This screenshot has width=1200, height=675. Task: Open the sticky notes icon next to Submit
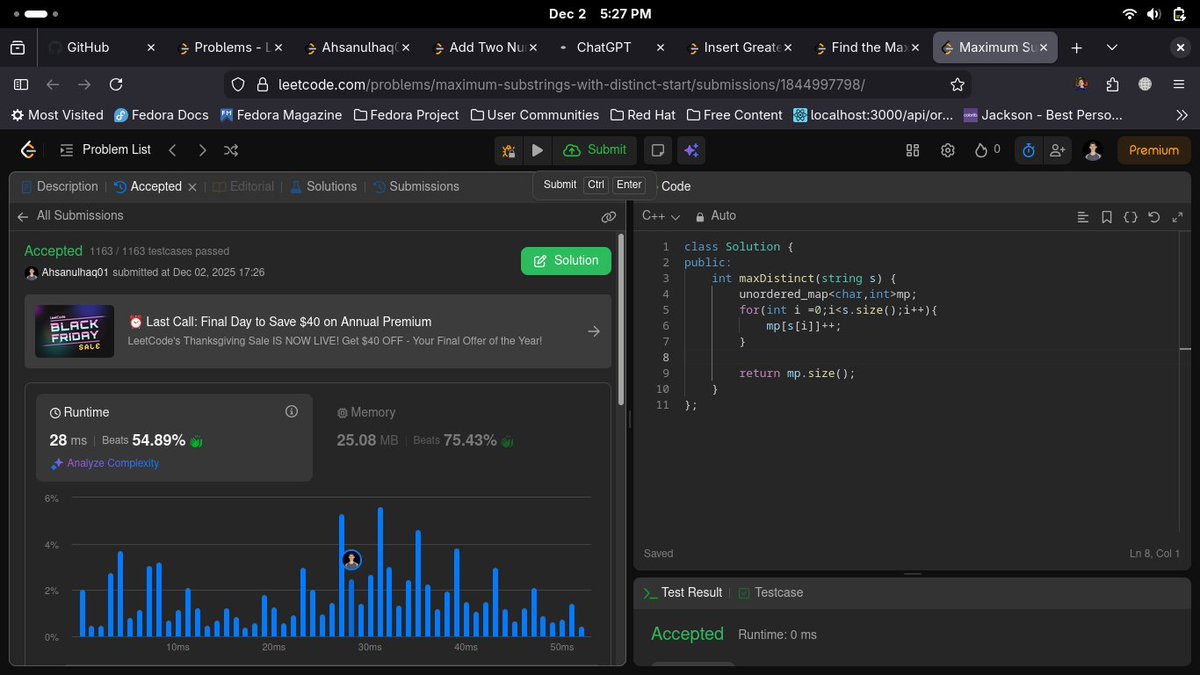coord(658,150)
